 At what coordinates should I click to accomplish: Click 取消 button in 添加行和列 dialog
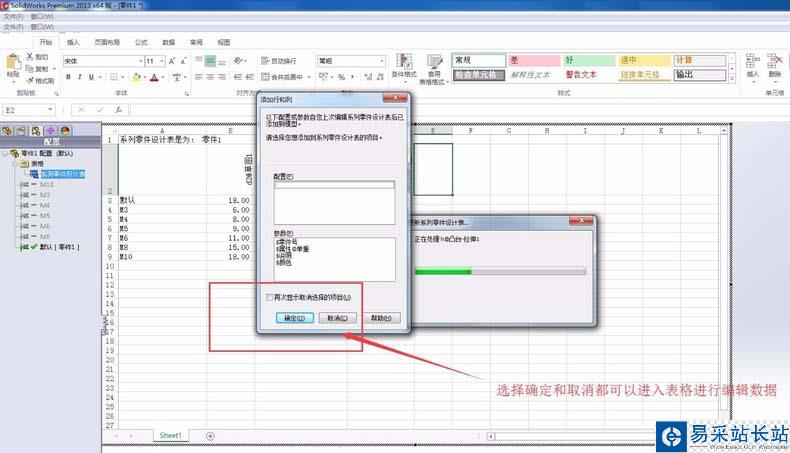[338, 318]
